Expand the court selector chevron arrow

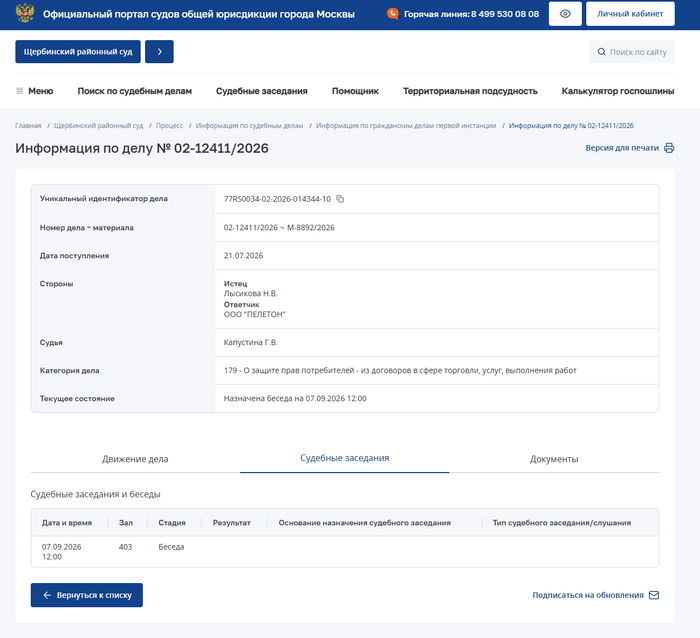pyautogui.click(x=159, y=52)
